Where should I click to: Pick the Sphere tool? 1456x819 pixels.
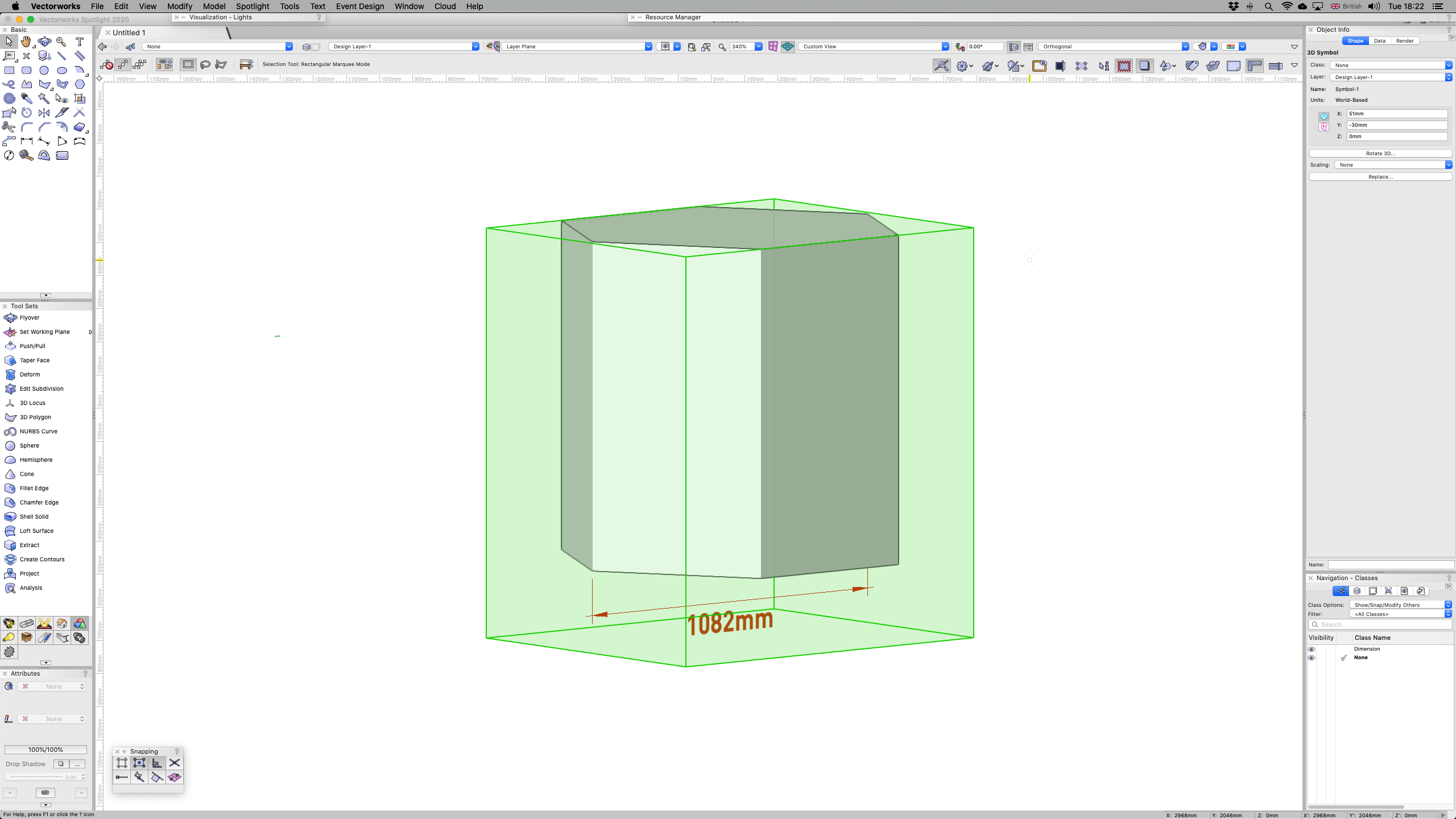(x=29, y=445)
